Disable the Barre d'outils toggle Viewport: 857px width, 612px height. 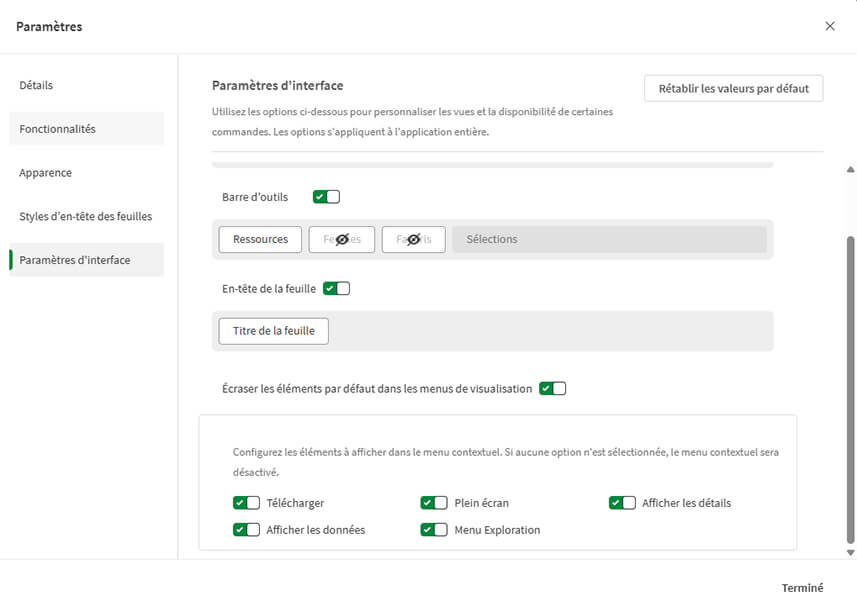pos(325,197)
